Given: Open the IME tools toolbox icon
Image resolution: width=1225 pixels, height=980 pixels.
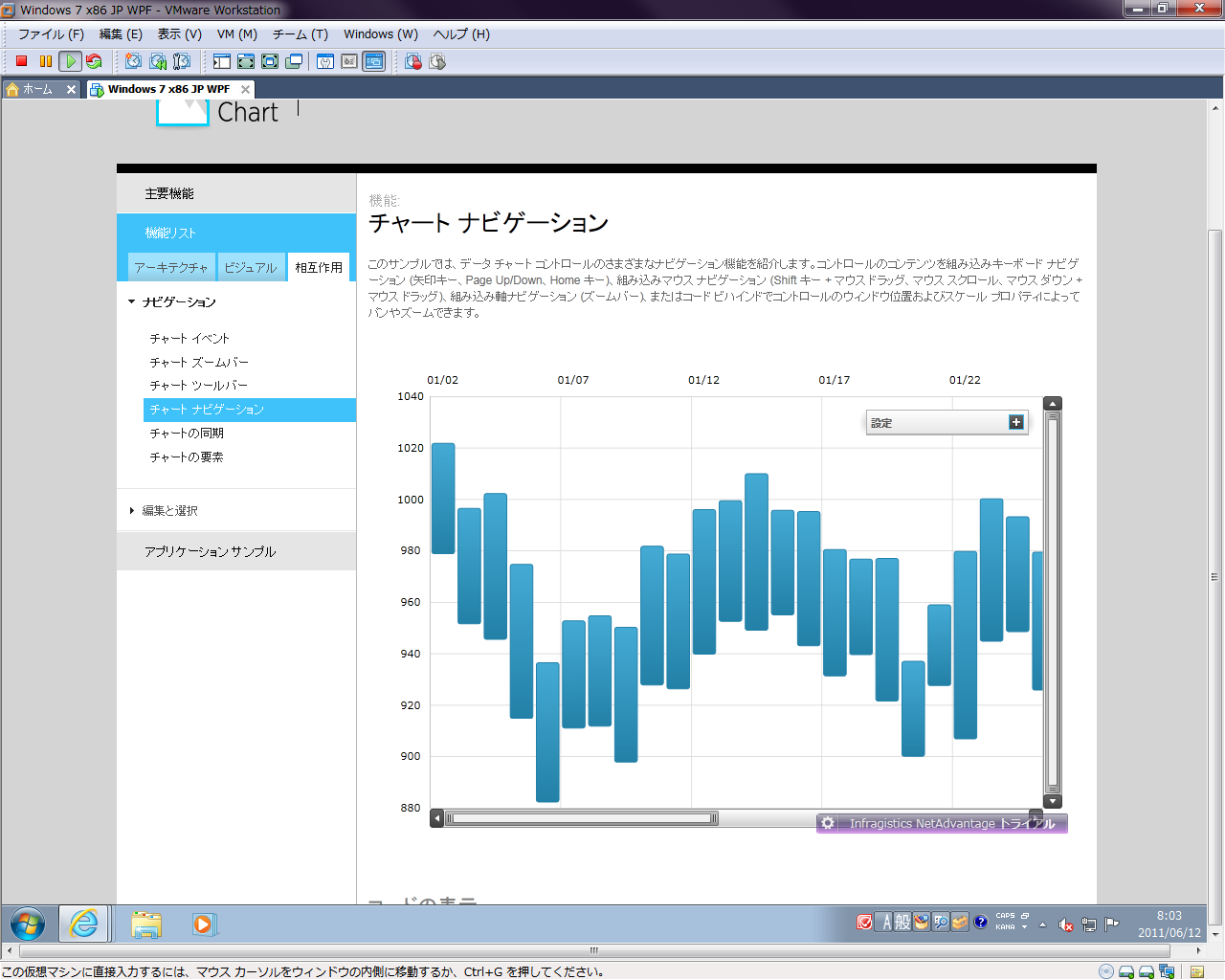Looking at the screenshot, I should [960, 923].
